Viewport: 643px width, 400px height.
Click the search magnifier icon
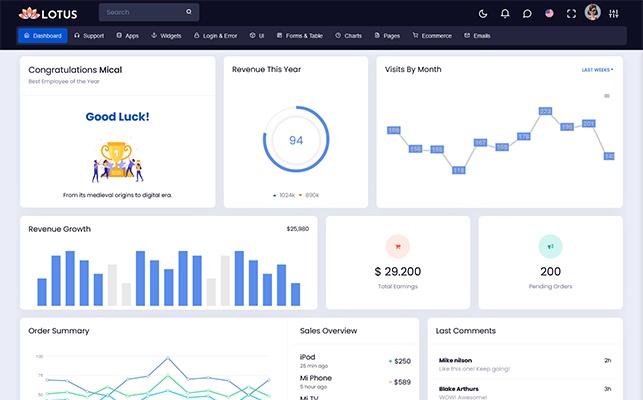[x=189, y=13]
